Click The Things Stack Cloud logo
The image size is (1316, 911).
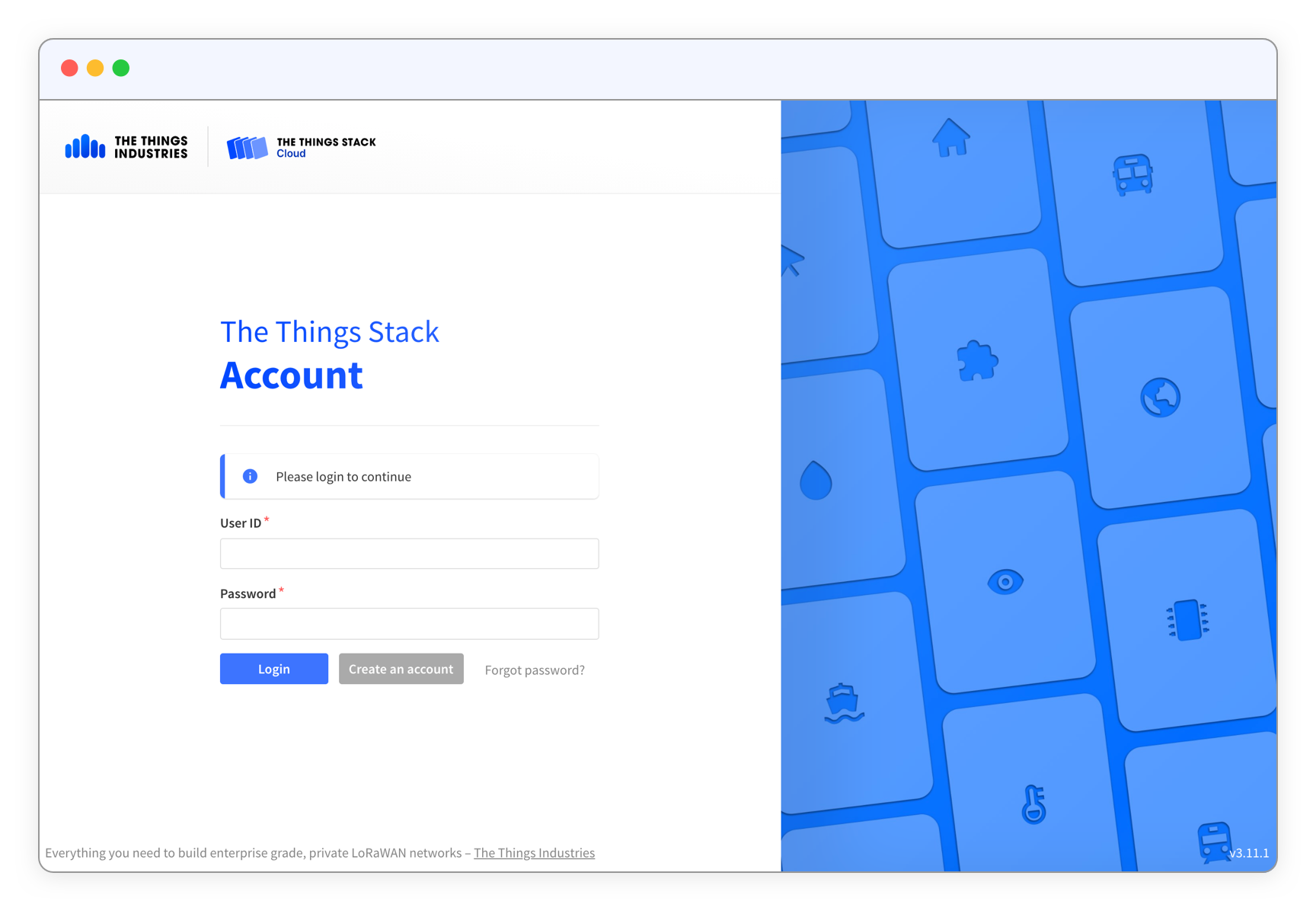pos(302,147)
